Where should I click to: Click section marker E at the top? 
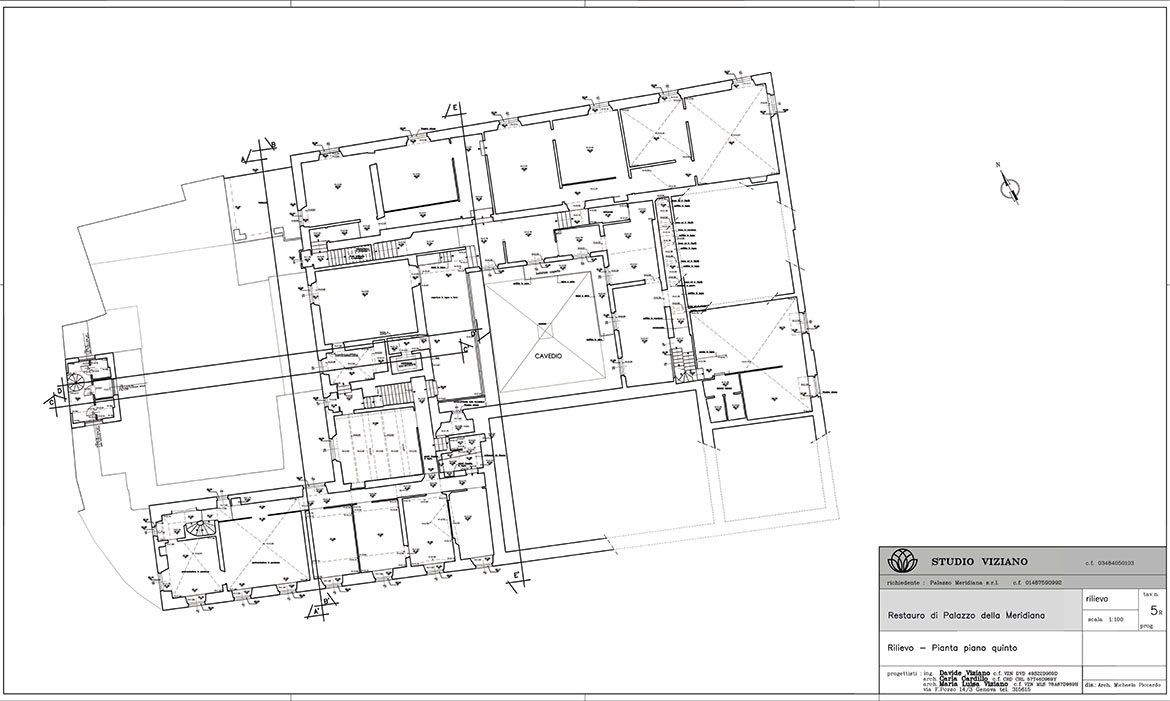pos(455,108)
